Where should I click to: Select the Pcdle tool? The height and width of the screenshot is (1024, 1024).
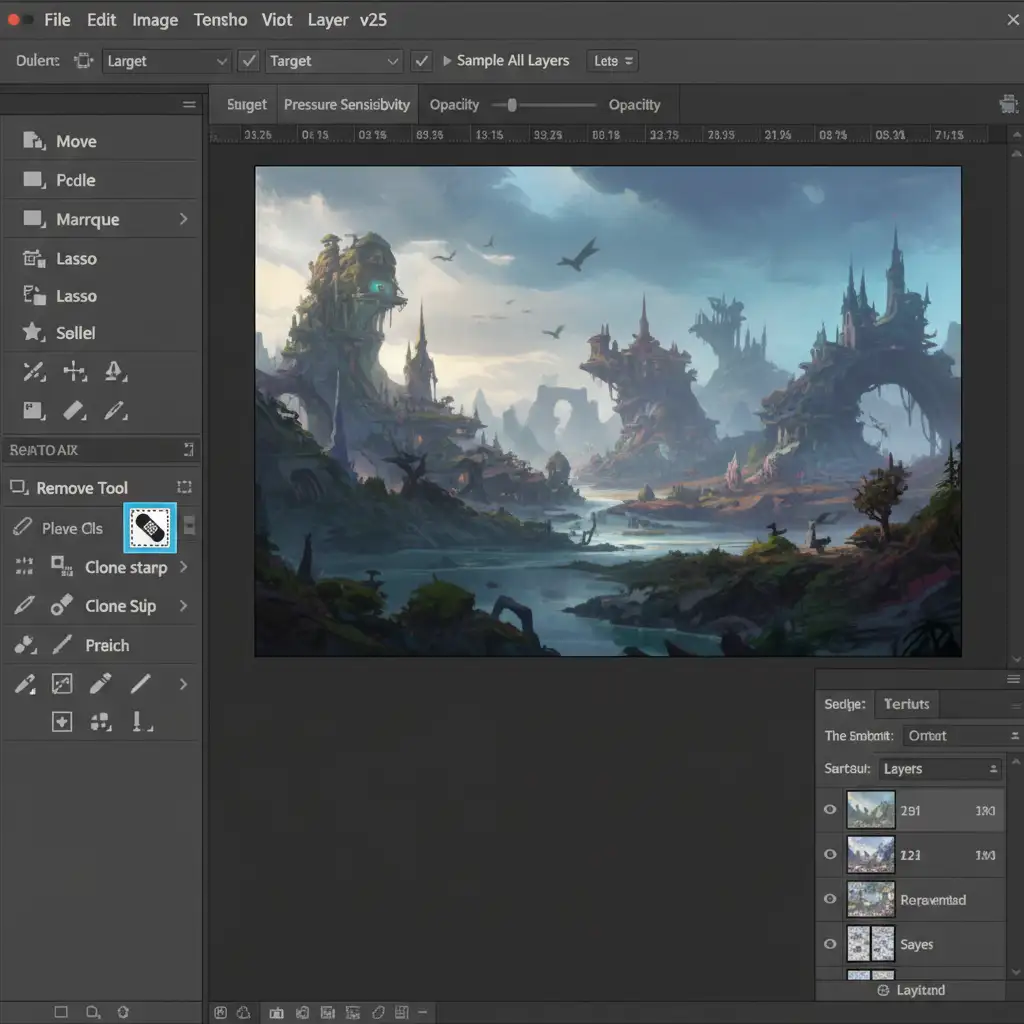pyautogui.click(x=75, y=180)
